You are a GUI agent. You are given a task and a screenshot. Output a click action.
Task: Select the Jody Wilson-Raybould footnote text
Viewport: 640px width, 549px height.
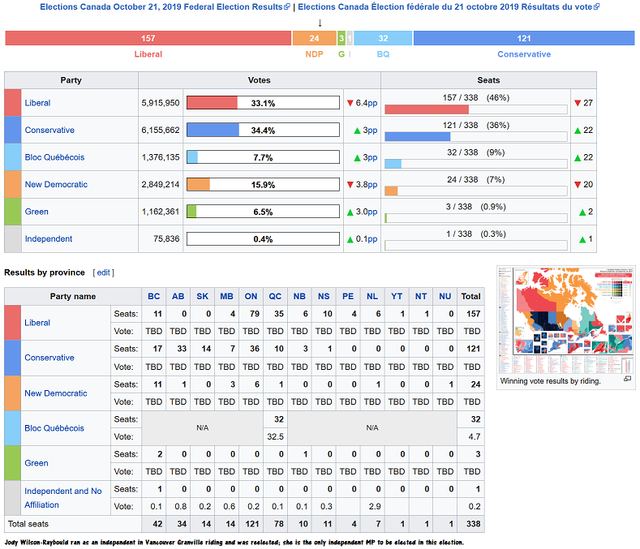point(234,542)
